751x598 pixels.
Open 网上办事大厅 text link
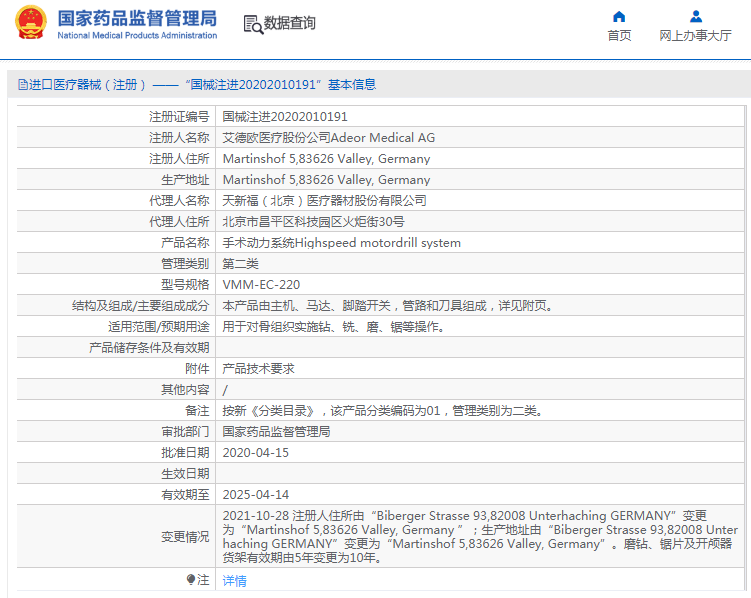tap(695, 35)
